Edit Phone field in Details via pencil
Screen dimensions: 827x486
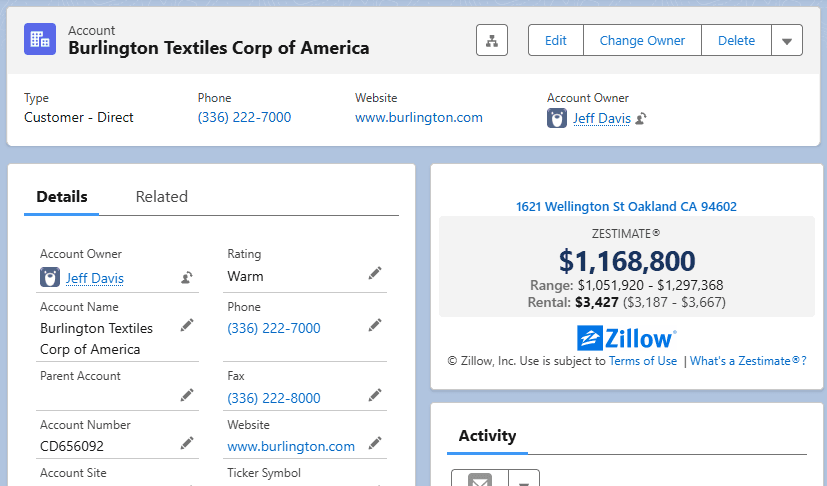tap(374, 325)
